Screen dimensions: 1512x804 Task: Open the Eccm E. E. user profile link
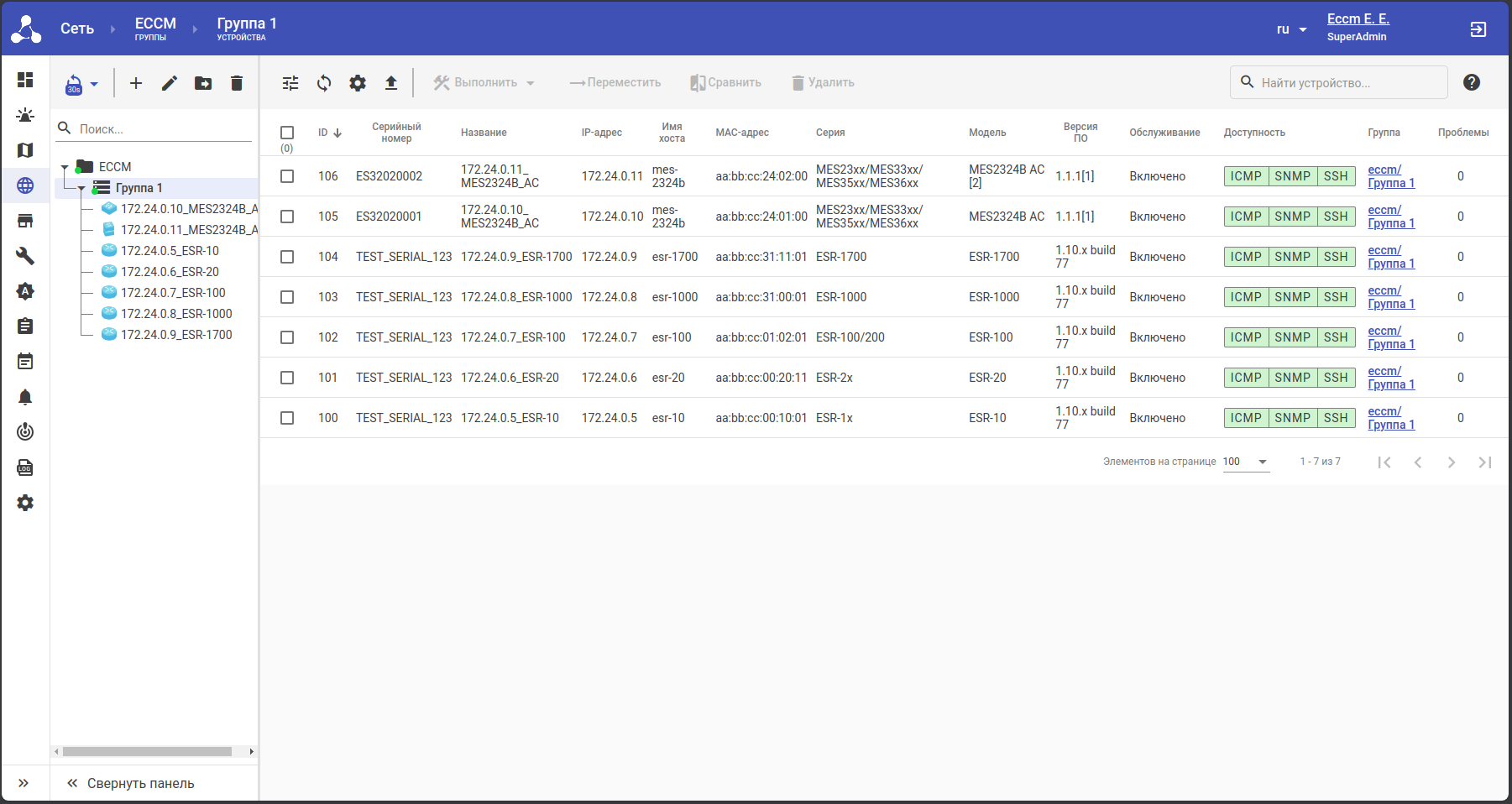point(1358,19)
